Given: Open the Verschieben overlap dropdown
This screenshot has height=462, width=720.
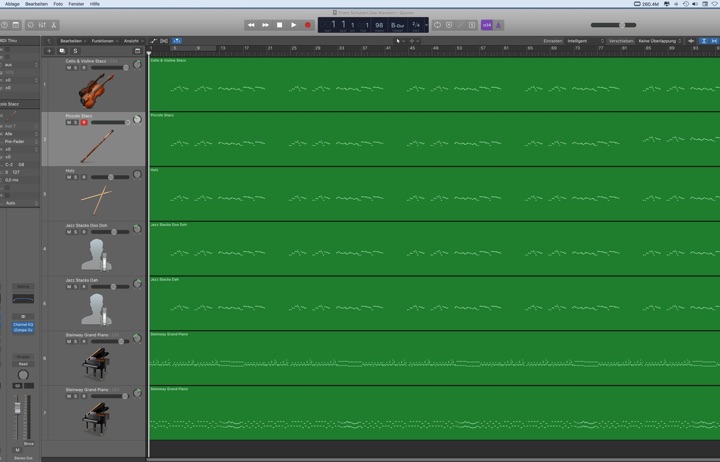Looking at the screenshot, I should coord(660,41).
